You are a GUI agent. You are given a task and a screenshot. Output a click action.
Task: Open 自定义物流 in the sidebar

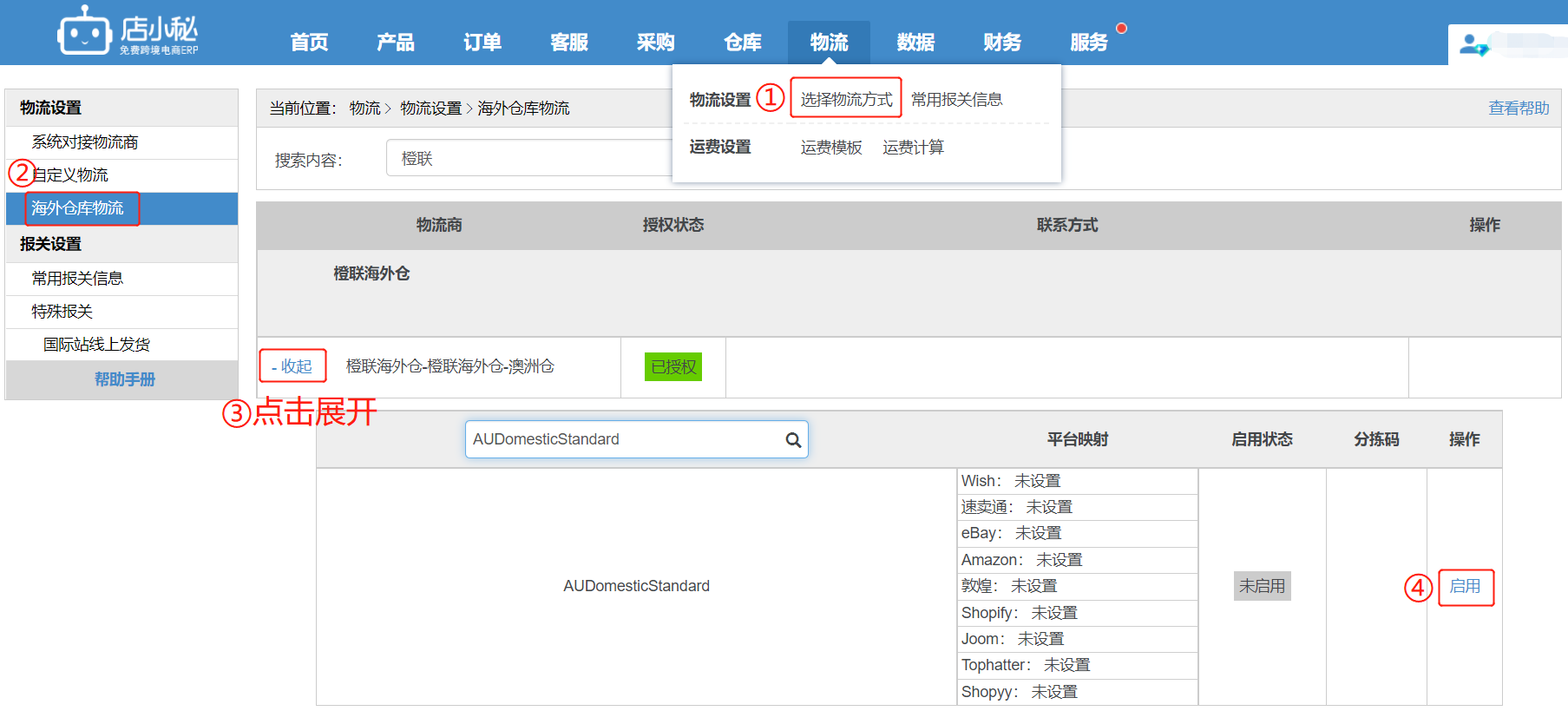click(x=121, y=175)
